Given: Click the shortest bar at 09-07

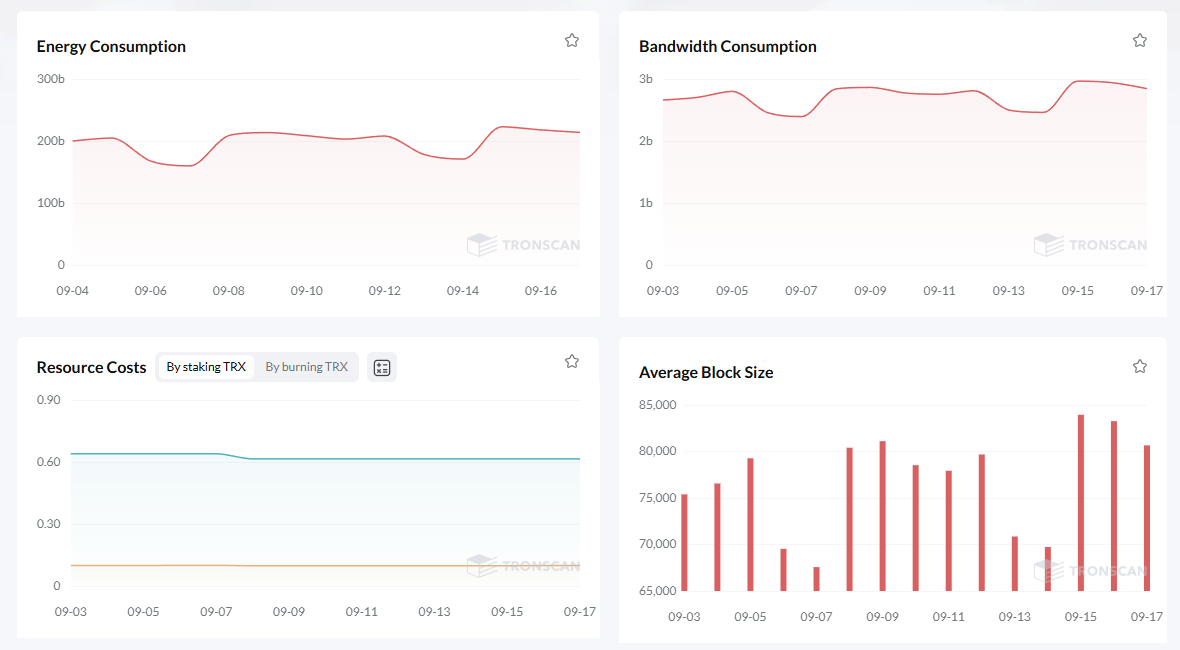Looking at the screenshot, I should (816, 579).
